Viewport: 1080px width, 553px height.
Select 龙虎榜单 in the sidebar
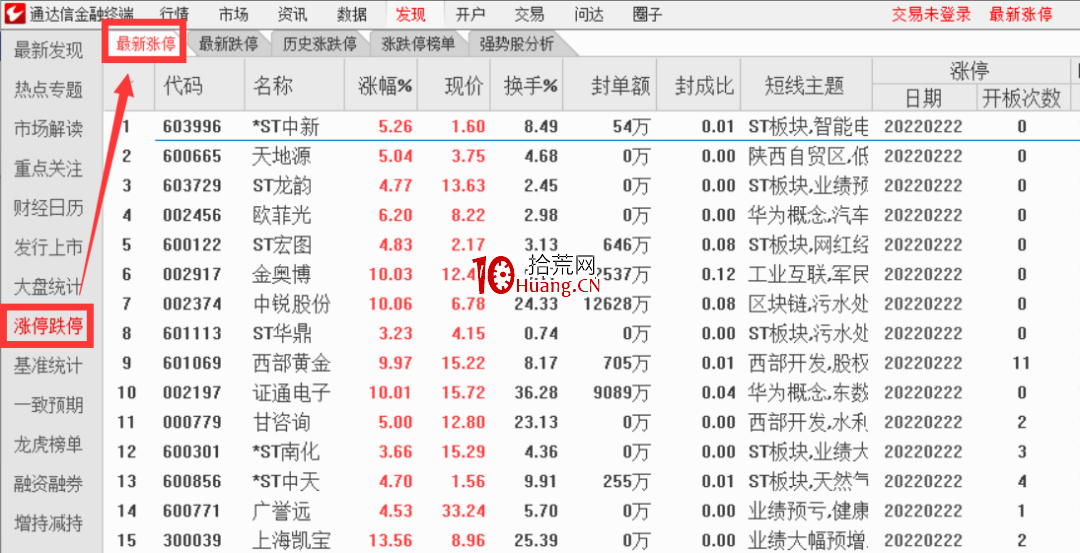click(x=48, y=444)
